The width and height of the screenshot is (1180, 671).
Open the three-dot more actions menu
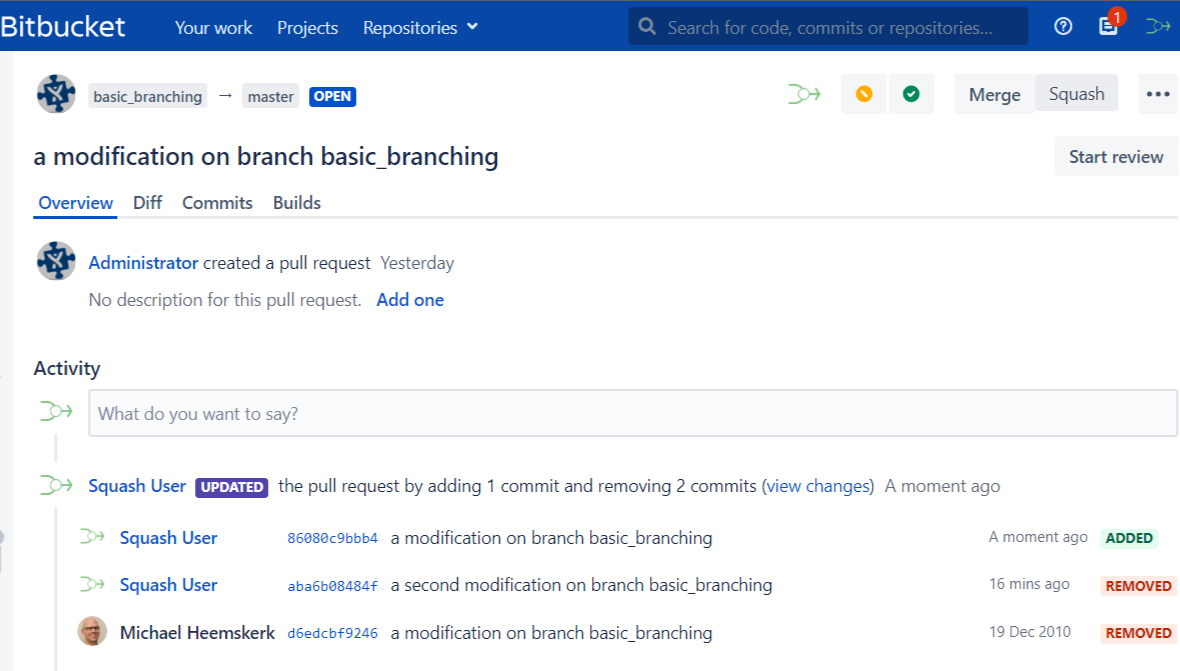pos(1158,94)
